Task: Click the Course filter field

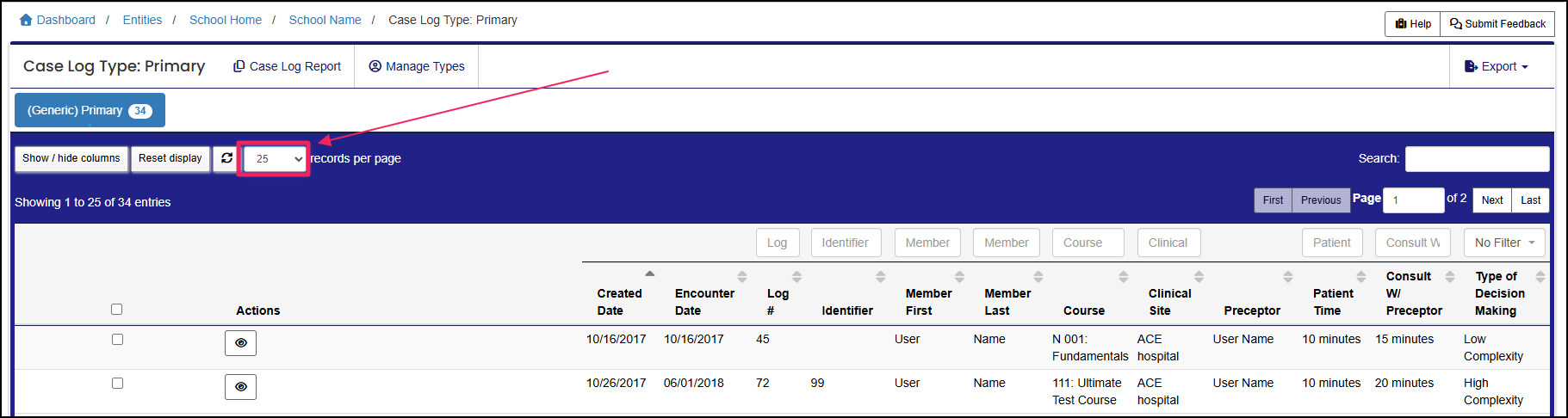Action: [x=1088, y=243]
